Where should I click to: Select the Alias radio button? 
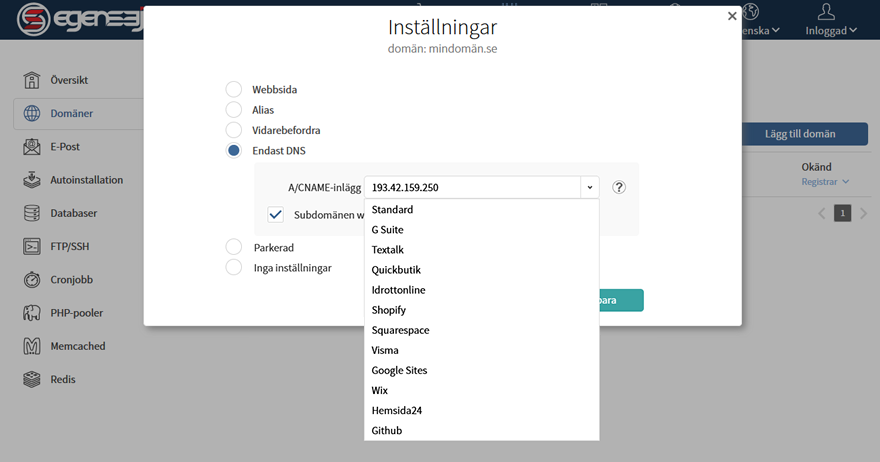pos(233,109)
